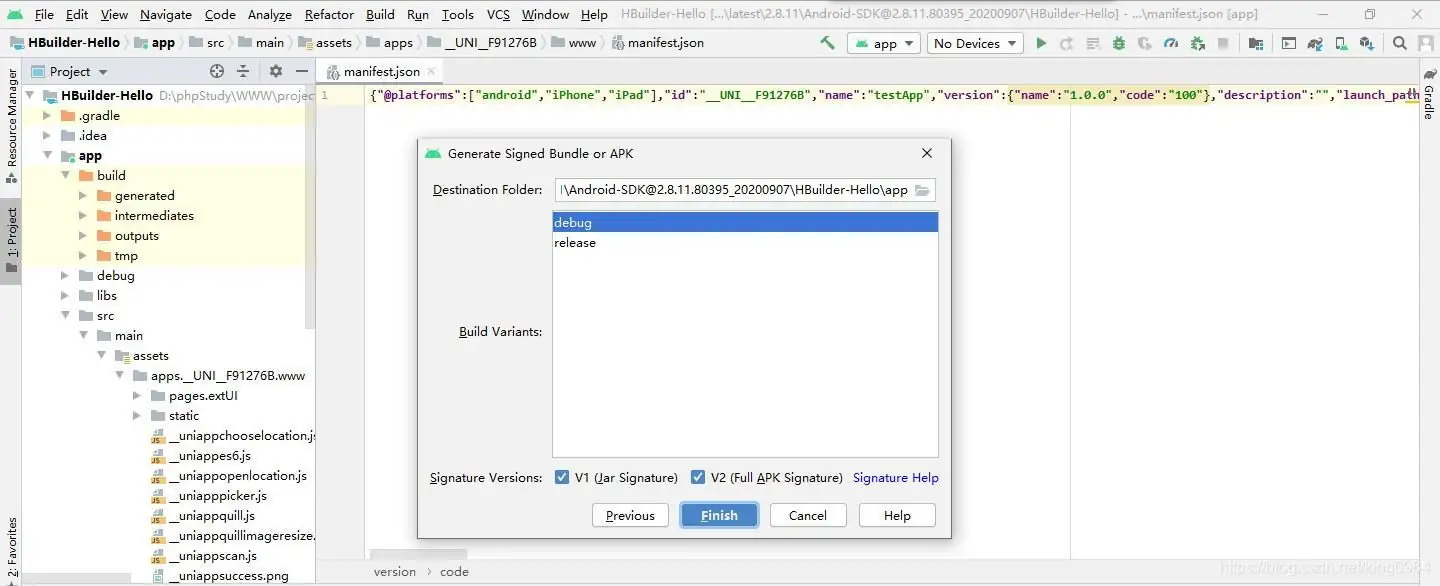Uncheck V1 (Jar Signature)
1440x586 pixels.
point(563,477)
